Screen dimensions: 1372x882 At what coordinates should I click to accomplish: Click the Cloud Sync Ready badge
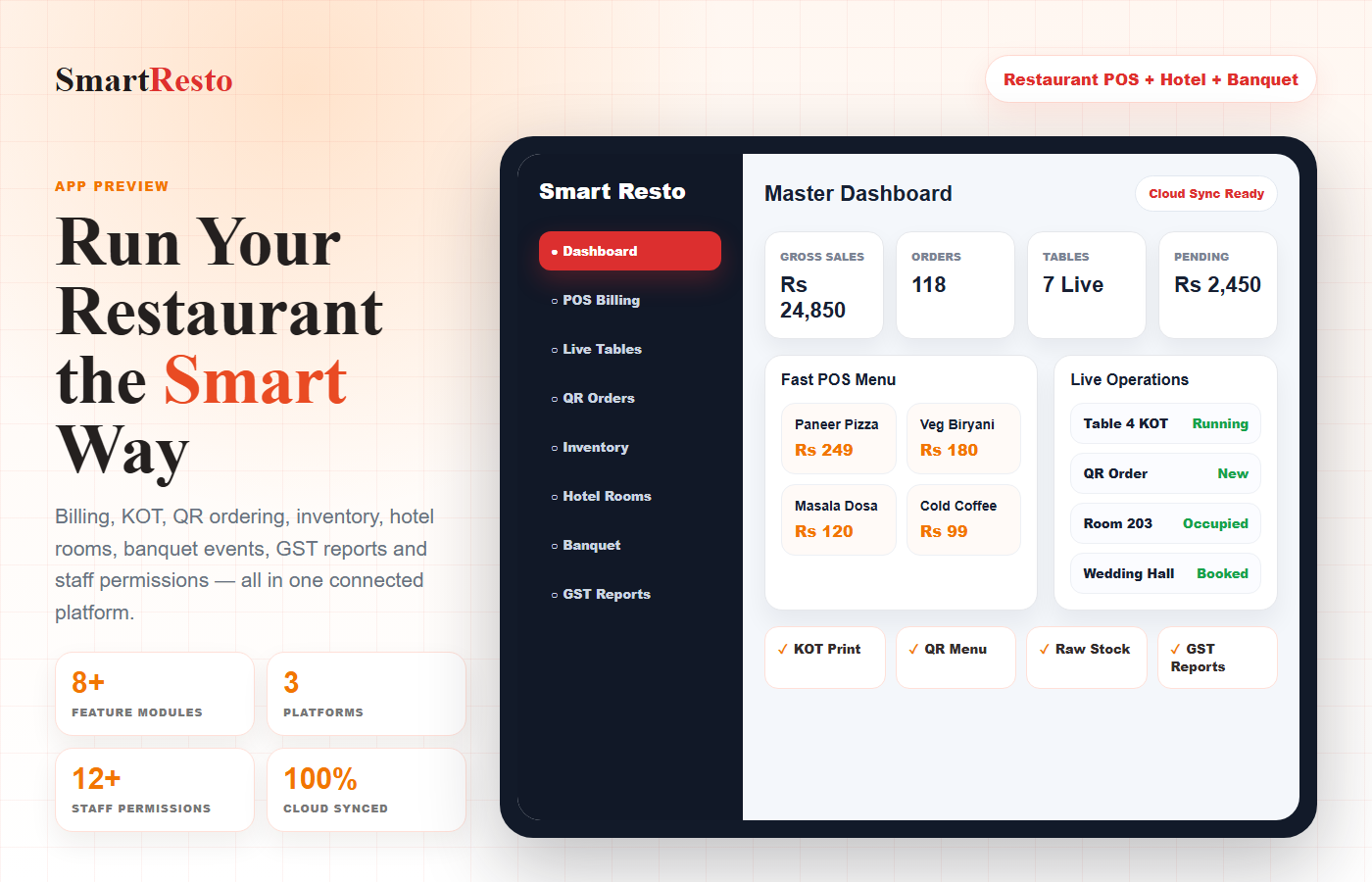point(1206,193)
